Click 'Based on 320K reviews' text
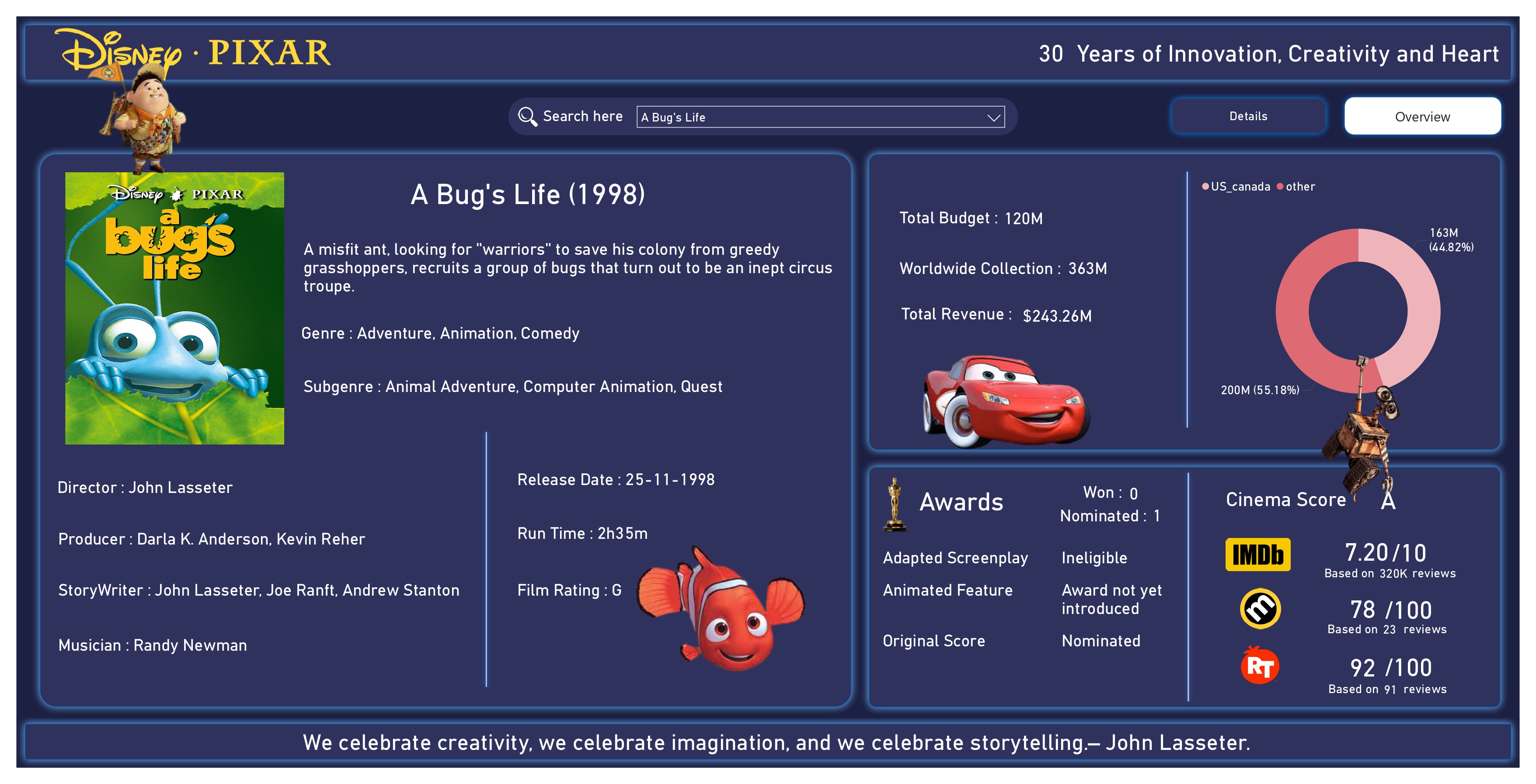The height and width of the screenshot is (784, 1536). tap(1390, 573)
